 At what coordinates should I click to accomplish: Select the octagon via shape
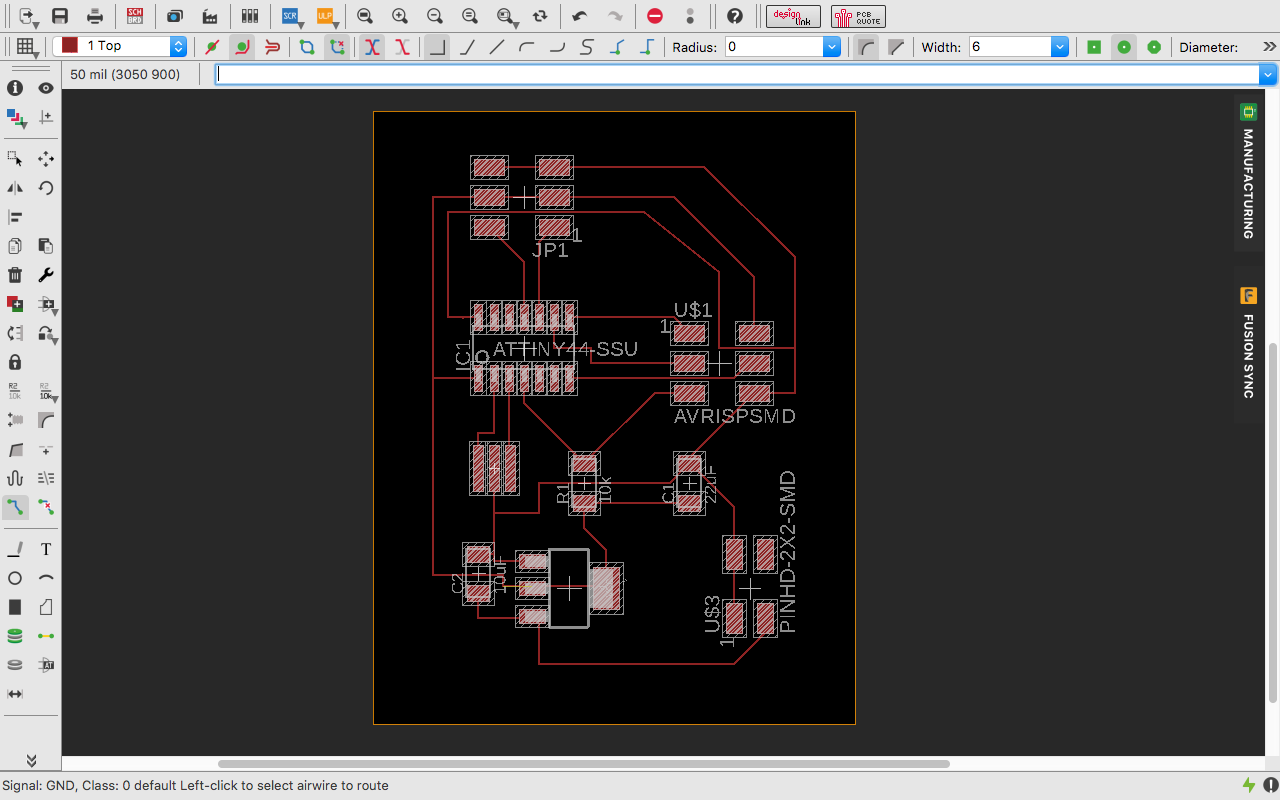[x=1154, y=47]
